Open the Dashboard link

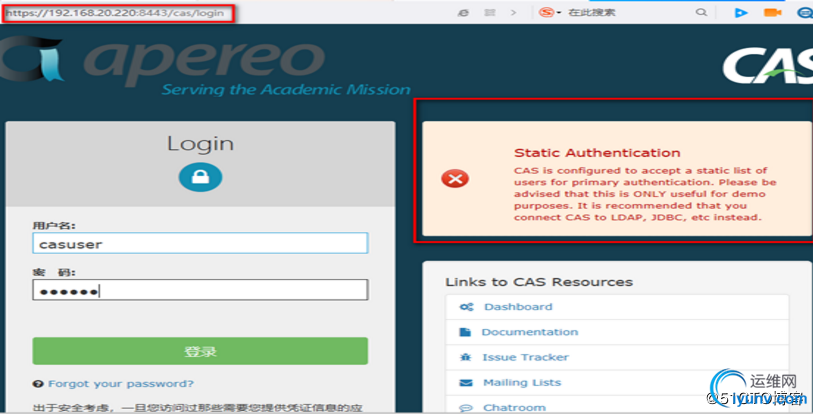point(518,307)
